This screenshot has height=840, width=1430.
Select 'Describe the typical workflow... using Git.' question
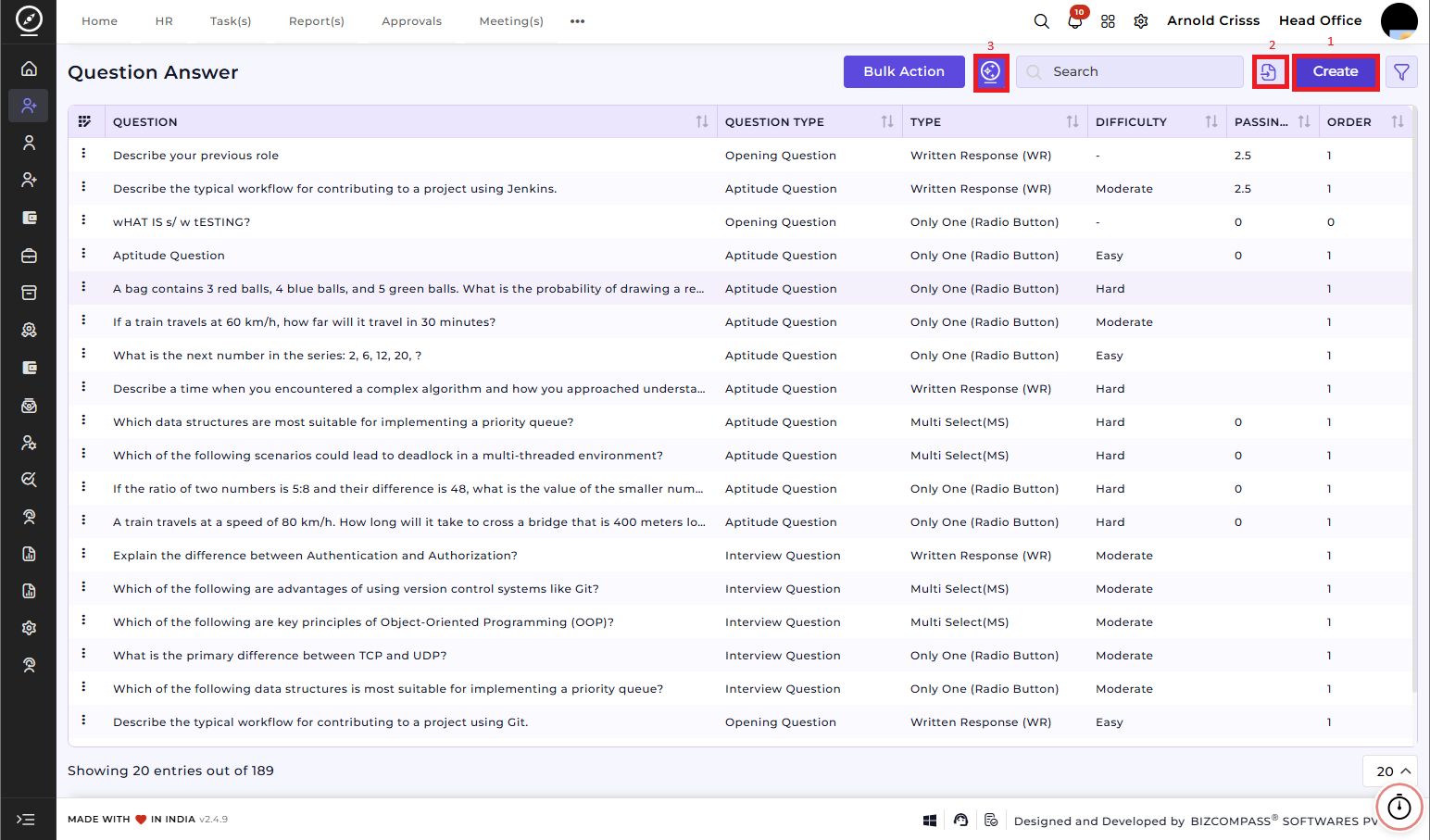[x=320, y=722]
